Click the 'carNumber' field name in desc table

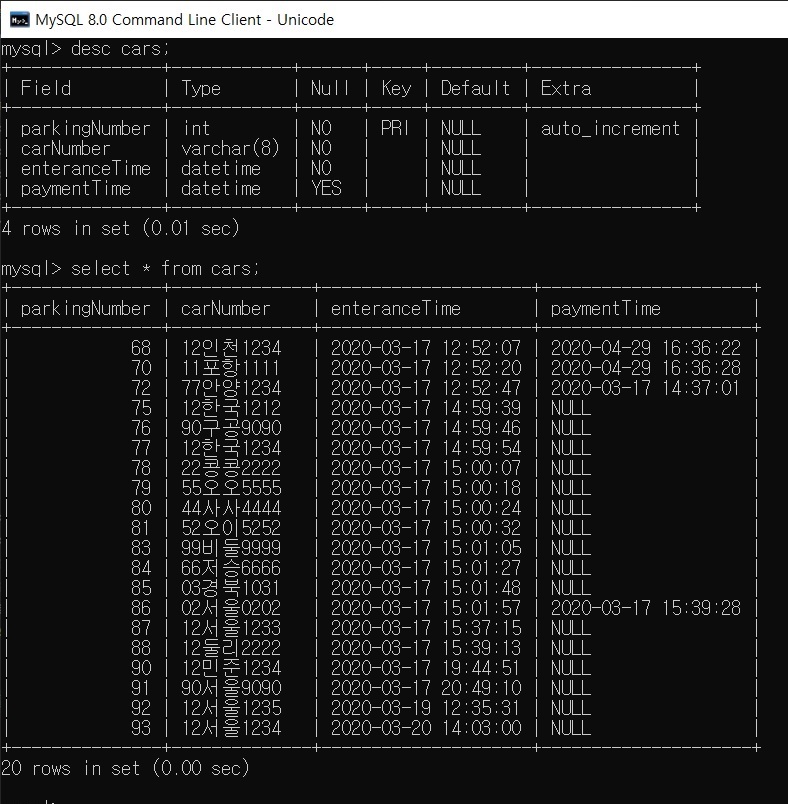point(65,148)
